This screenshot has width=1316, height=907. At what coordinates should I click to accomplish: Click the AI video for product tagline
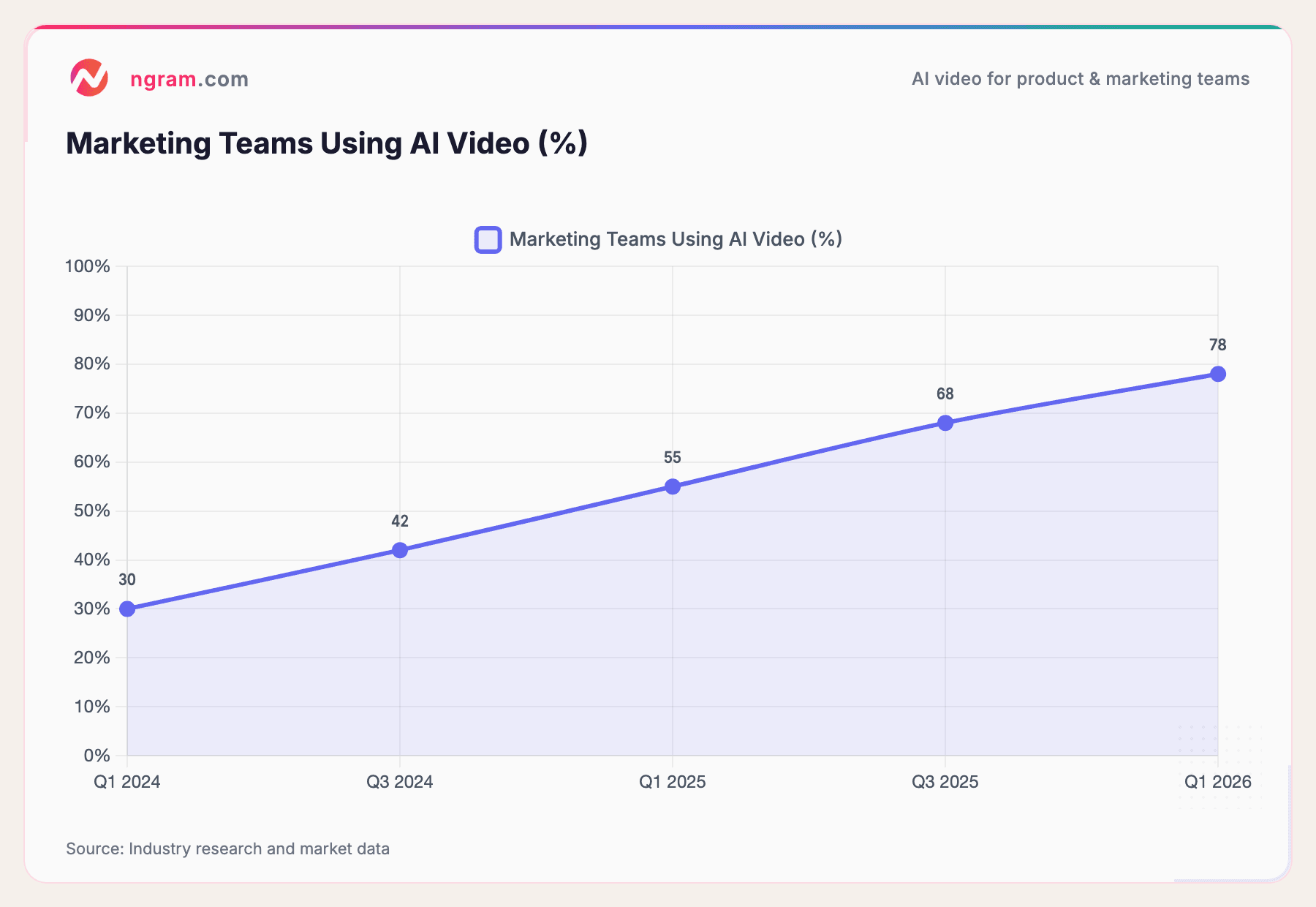(x=1080, y=78)
